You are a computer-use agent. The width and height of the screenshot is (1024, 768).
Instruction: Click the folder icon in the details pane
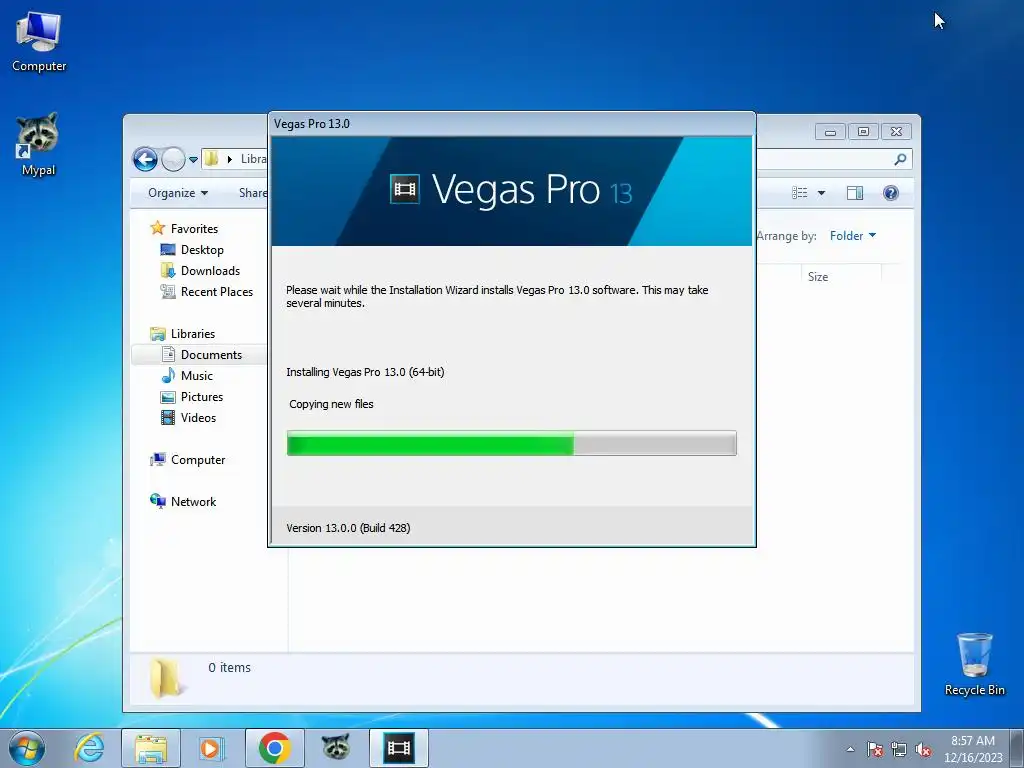point(167,679)
